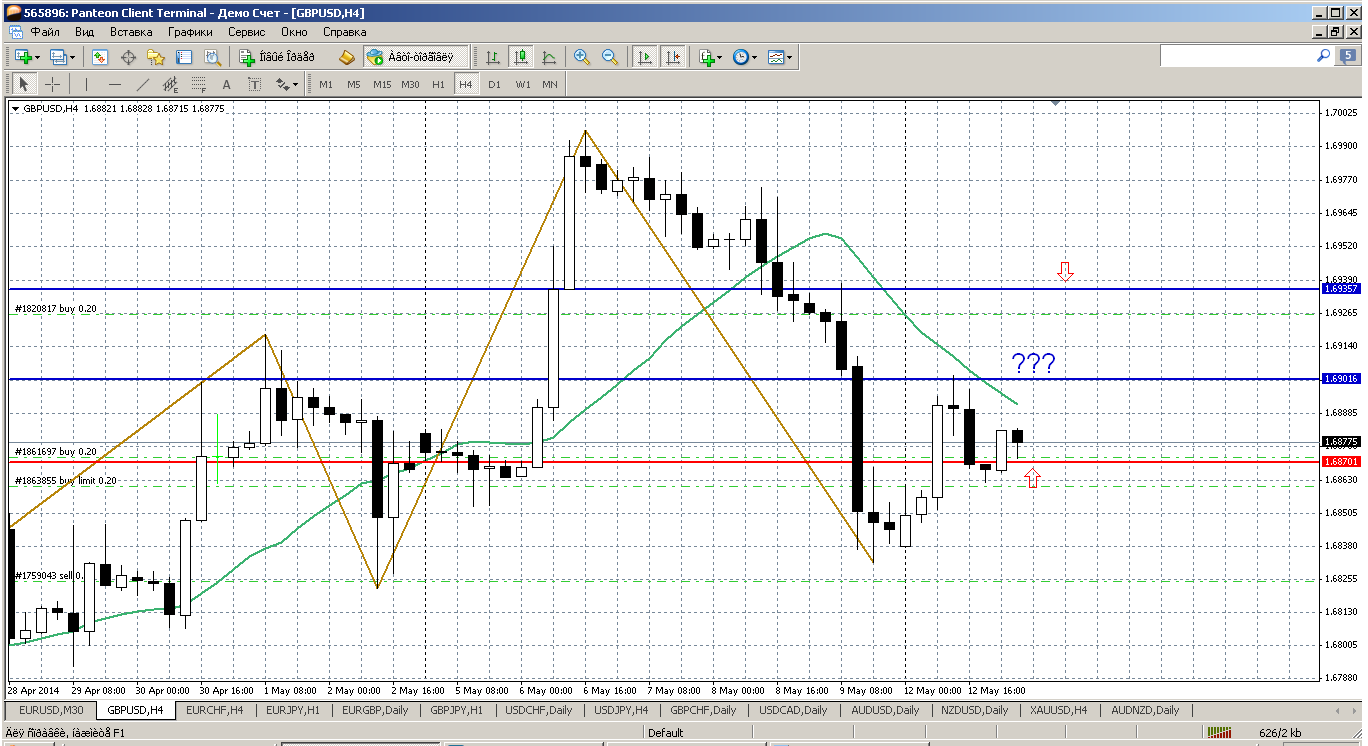
Task: Switch chart to candlesticks
Action: click(x=521, y=57)
